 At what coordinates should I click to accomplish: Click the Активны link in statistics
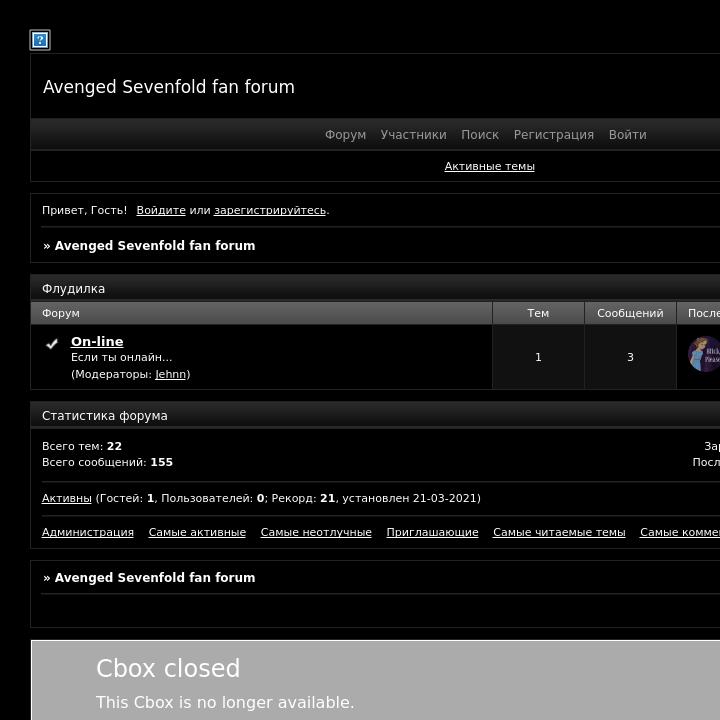pyautogui.click(x=67, y=498)
